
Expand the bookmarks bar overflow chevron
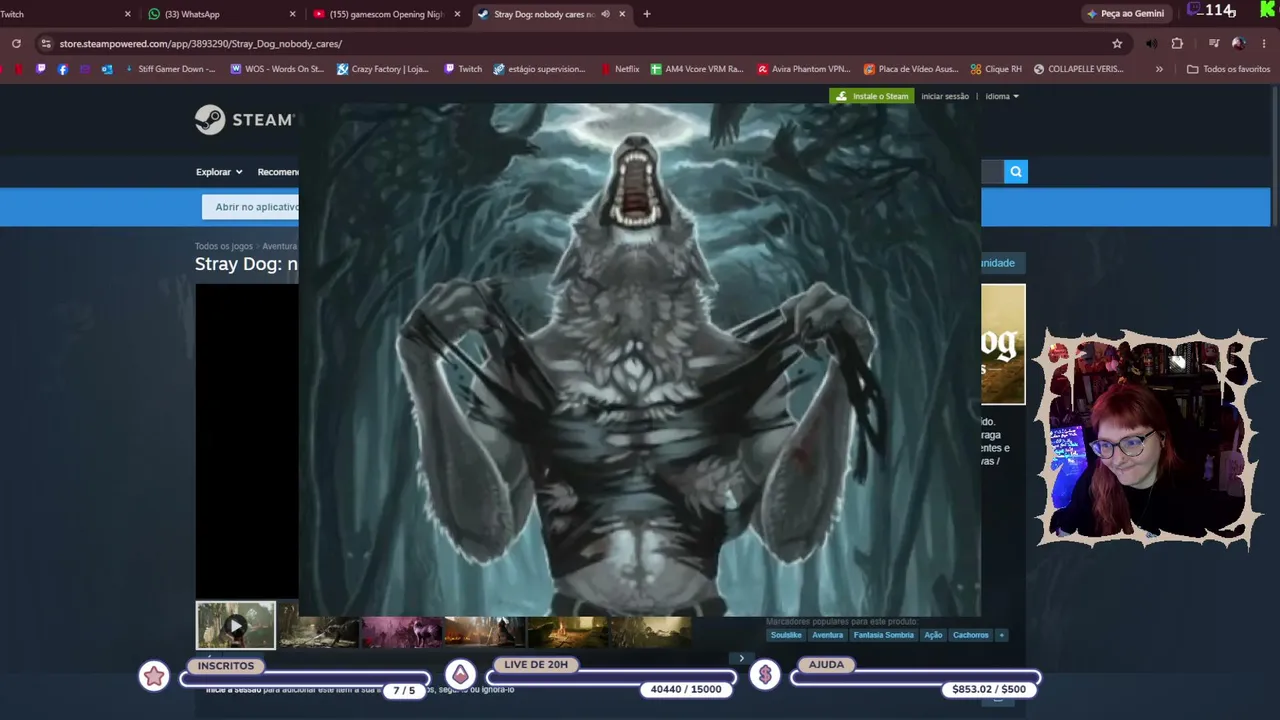pyautogui.click(x=1159, y=69)
